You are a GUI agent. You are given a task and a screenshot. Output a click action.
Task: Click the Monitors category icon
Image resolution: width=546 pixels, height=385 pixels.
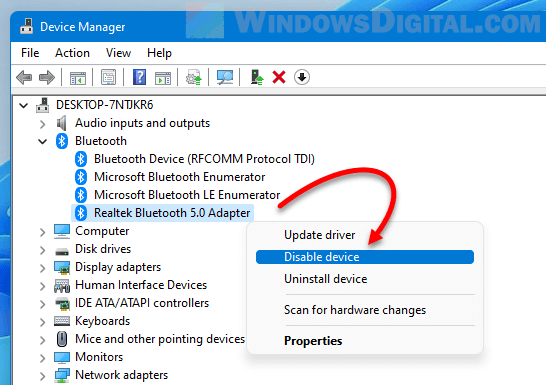click(x=62, y=357)
